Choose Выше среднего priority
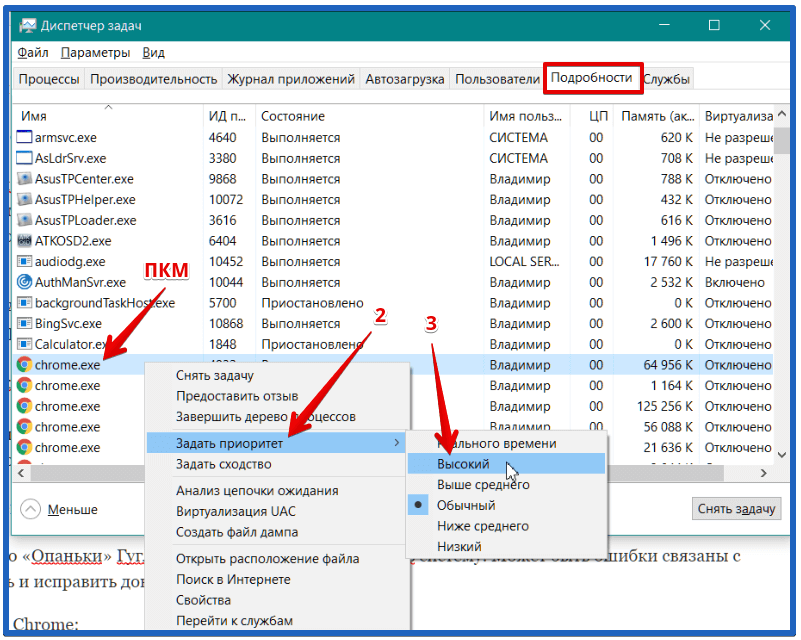The width and height of the screenshot is (801, 640). click(x=506, y=485)
